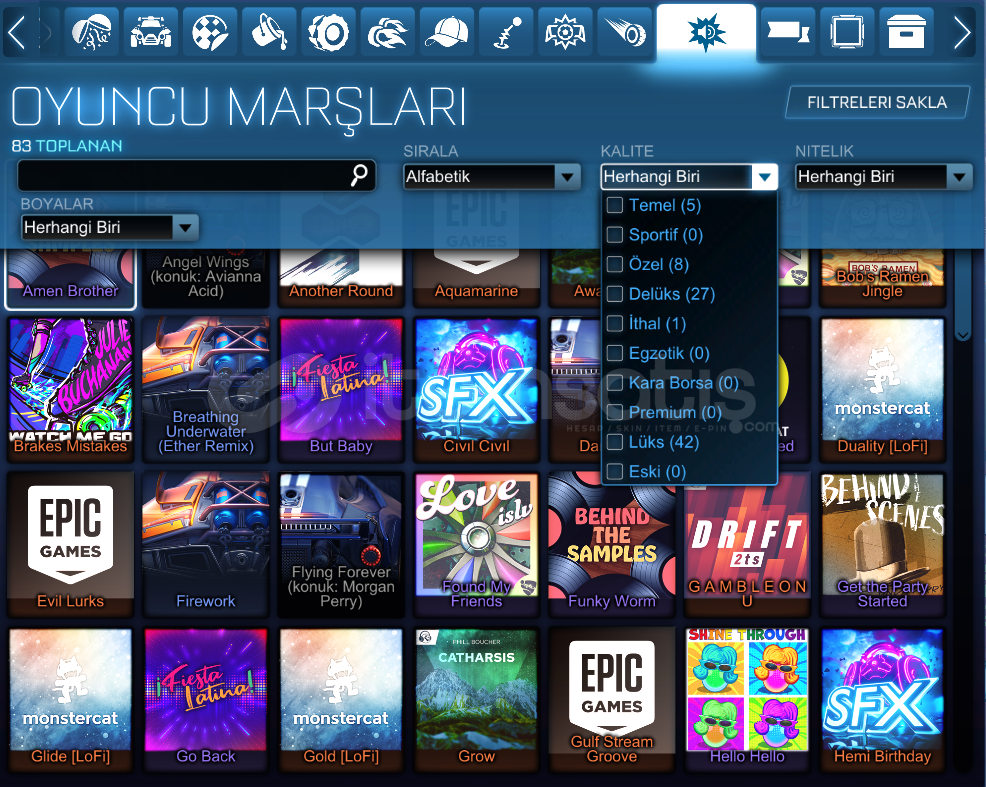Choose the Grow anthem
This screenshot has height=787, width=986.
coord(476,700)
